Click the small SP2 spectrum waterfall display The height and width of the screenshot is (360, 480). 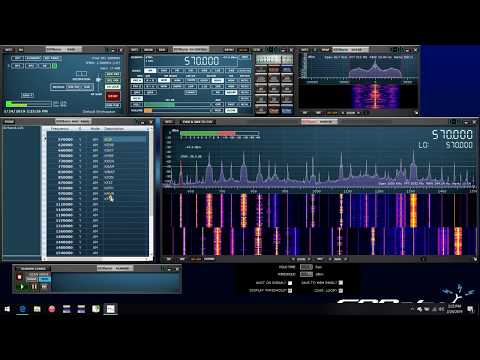(x=358, y=96)
